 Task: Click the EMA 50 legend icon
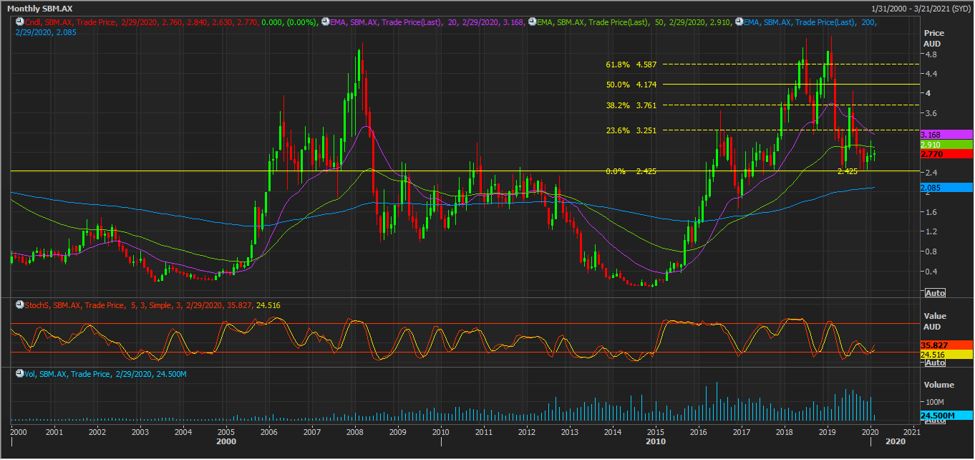point(530,22)
